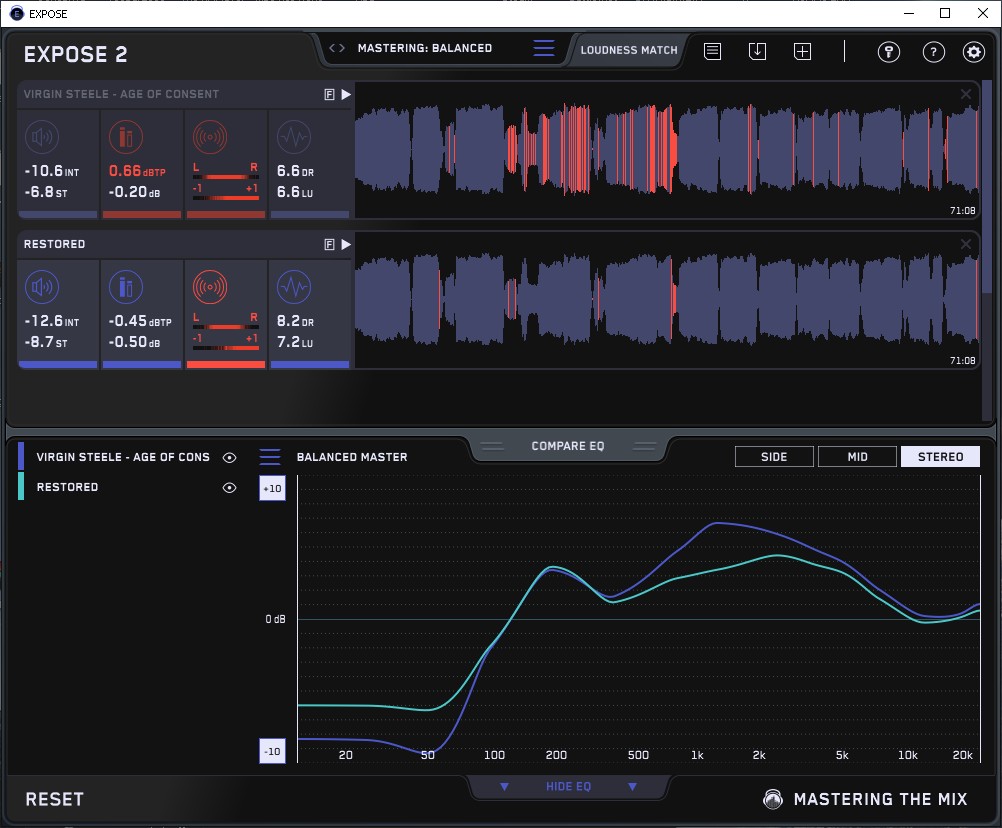Click the add track plus icon
The width and height of the screenshot is (1002, 828).
[803, 51]
